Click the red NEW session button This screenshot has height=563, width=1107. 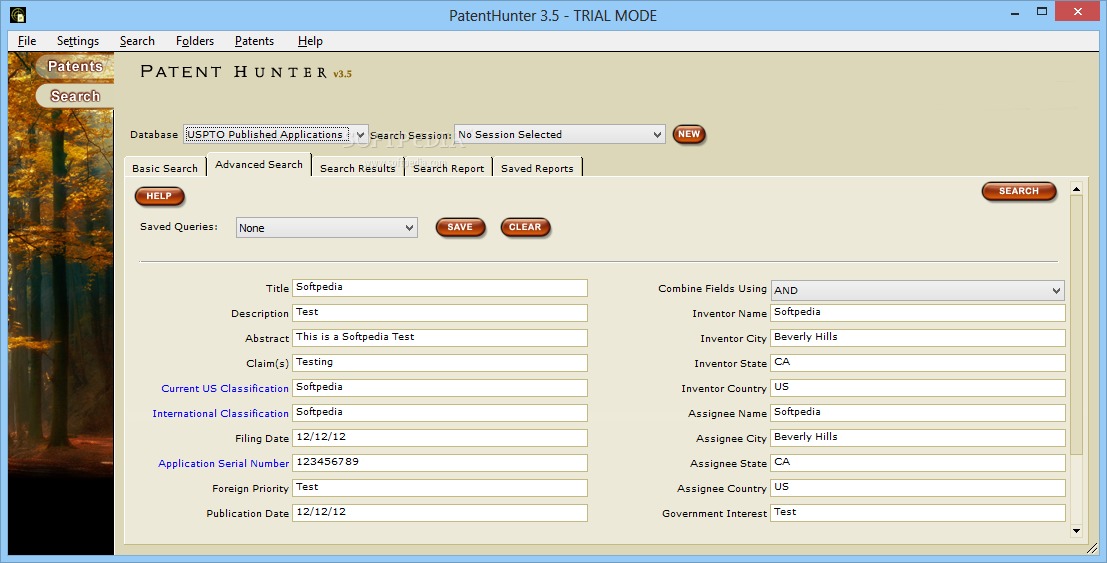tap(689, 134)
